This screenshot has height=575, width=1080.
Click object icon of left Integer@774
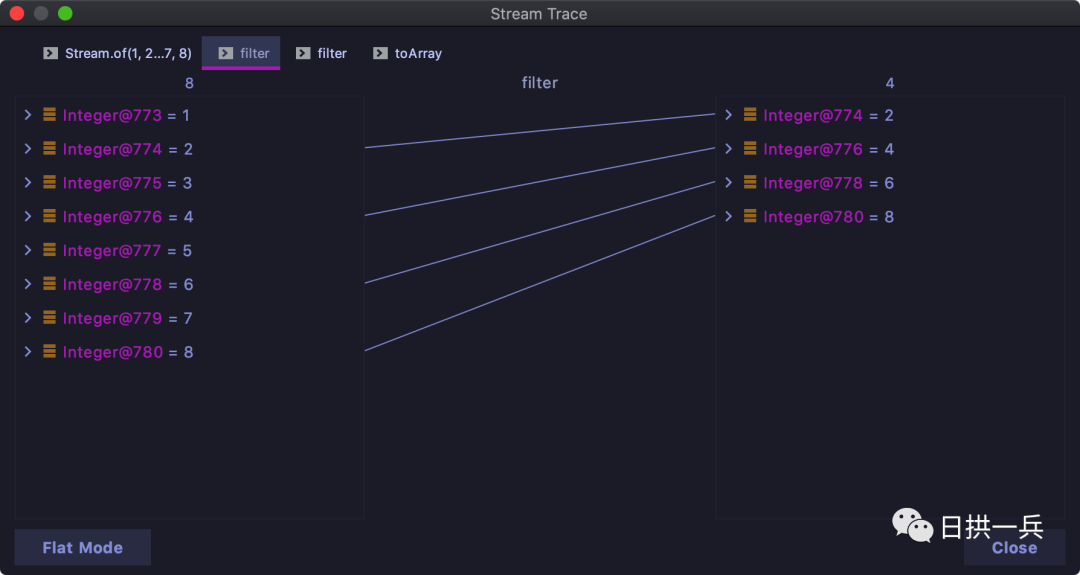tap(49, 148)
